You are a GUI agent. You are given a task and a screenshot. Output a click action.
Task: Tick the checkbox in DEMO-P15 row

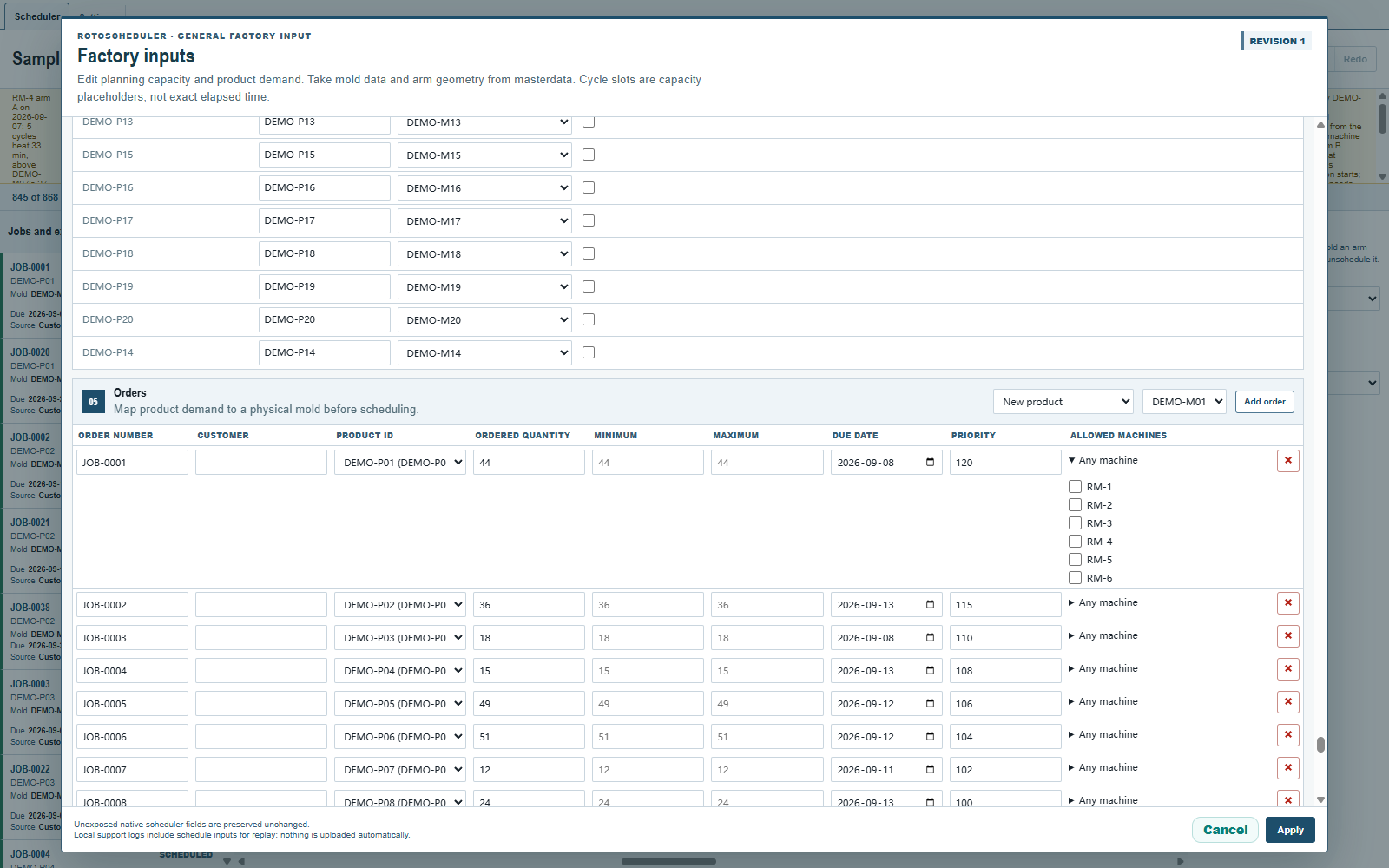[589, 155]
